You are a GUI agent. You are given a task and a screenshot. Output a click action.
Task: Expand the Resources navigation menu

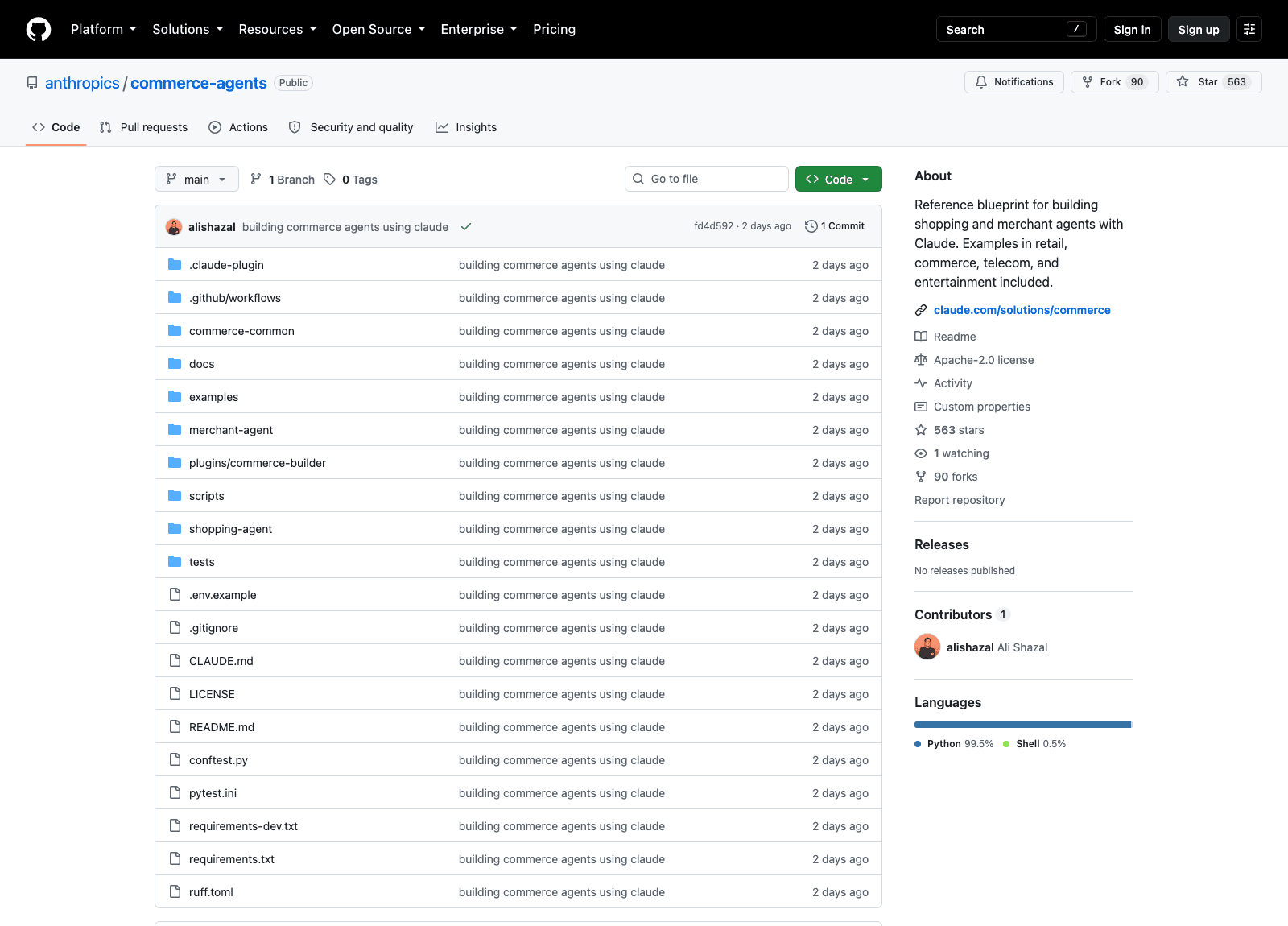277,29
